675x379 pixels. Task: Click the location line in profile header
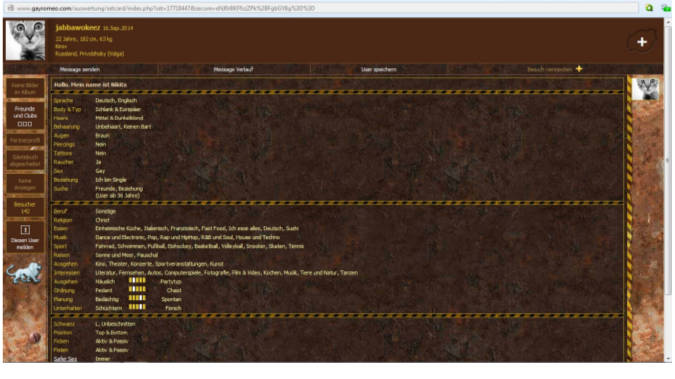90,54
